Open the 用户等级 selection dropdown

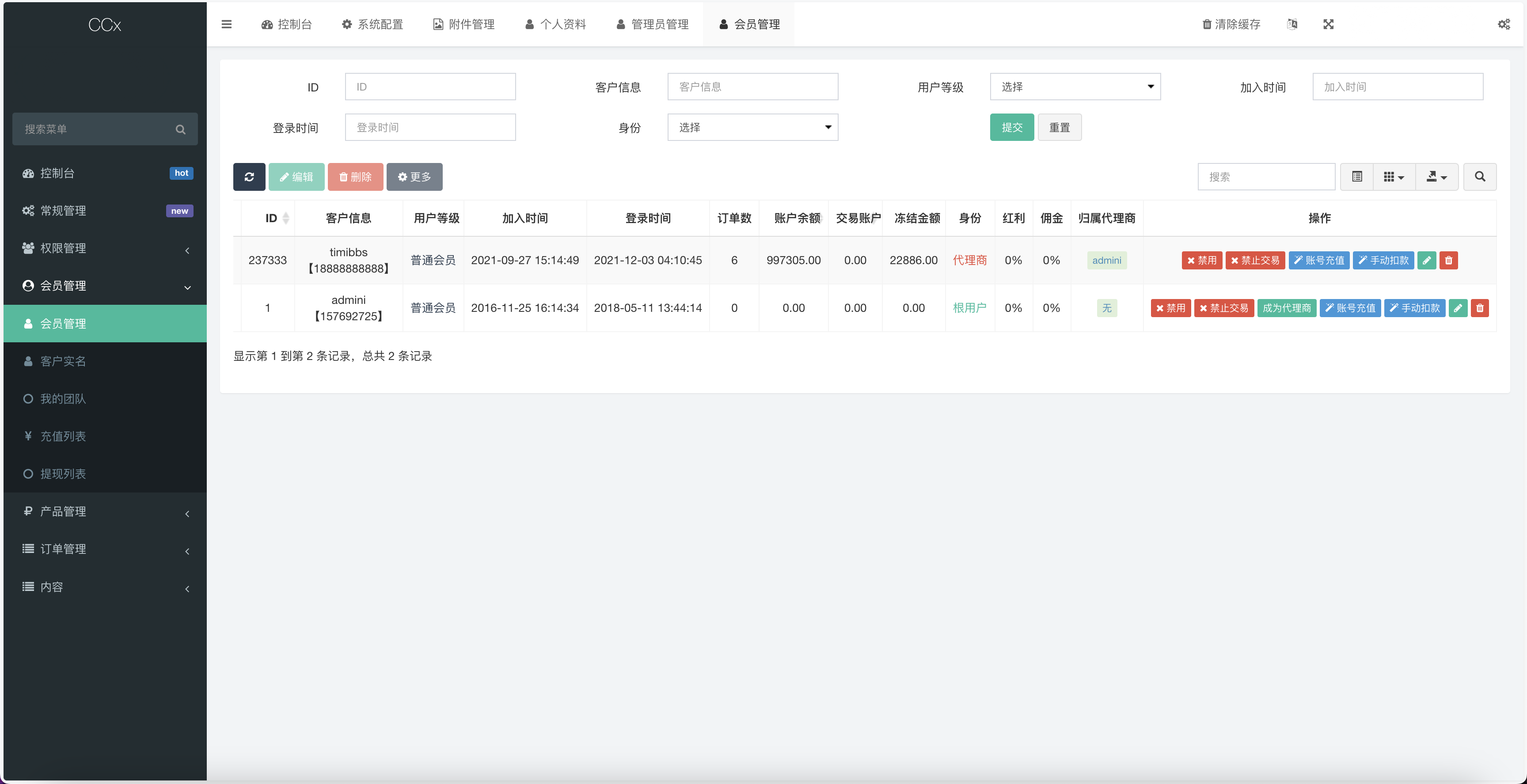coord(1075,87)
